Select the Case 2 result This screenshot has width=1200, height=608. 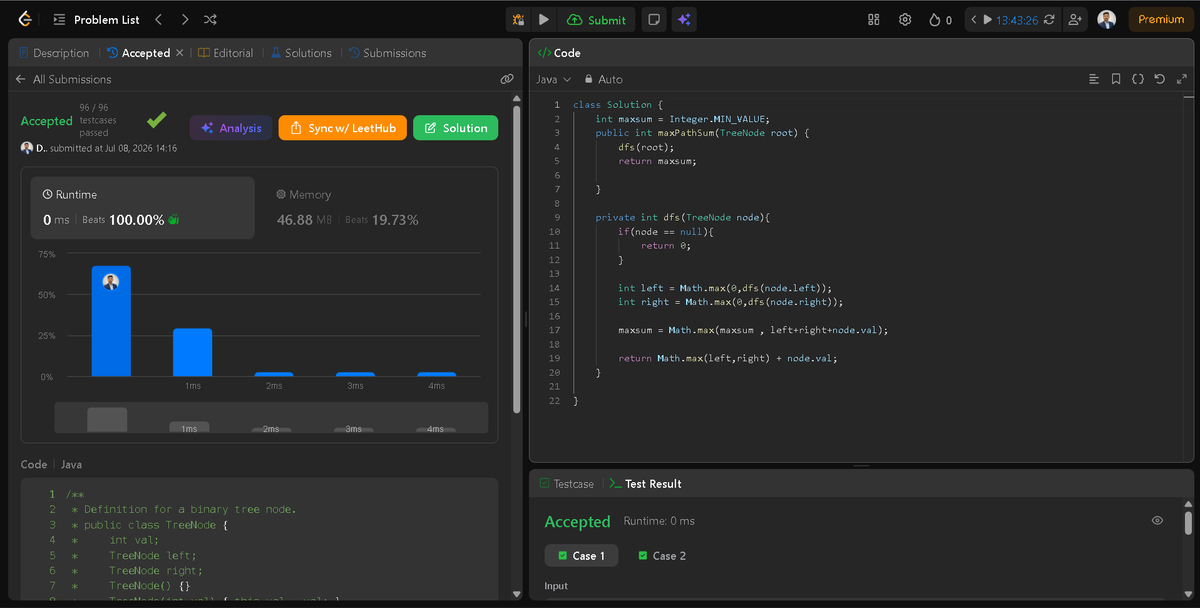click(662, 556)
